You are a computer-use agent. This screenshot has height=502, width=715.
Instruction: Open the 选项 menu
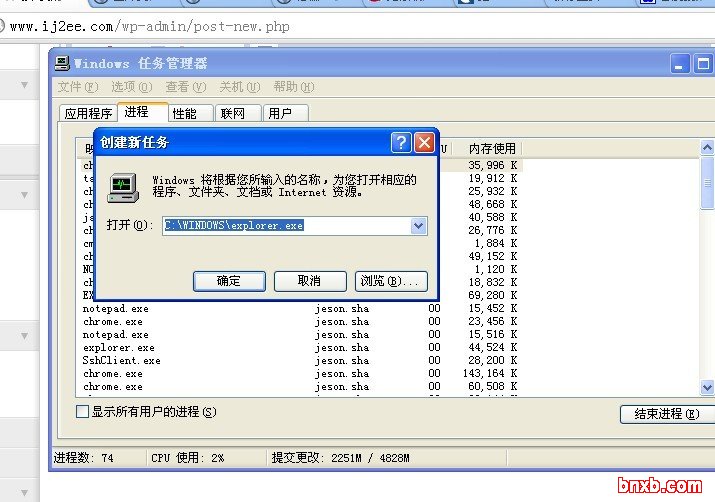[x=128, y=87]
